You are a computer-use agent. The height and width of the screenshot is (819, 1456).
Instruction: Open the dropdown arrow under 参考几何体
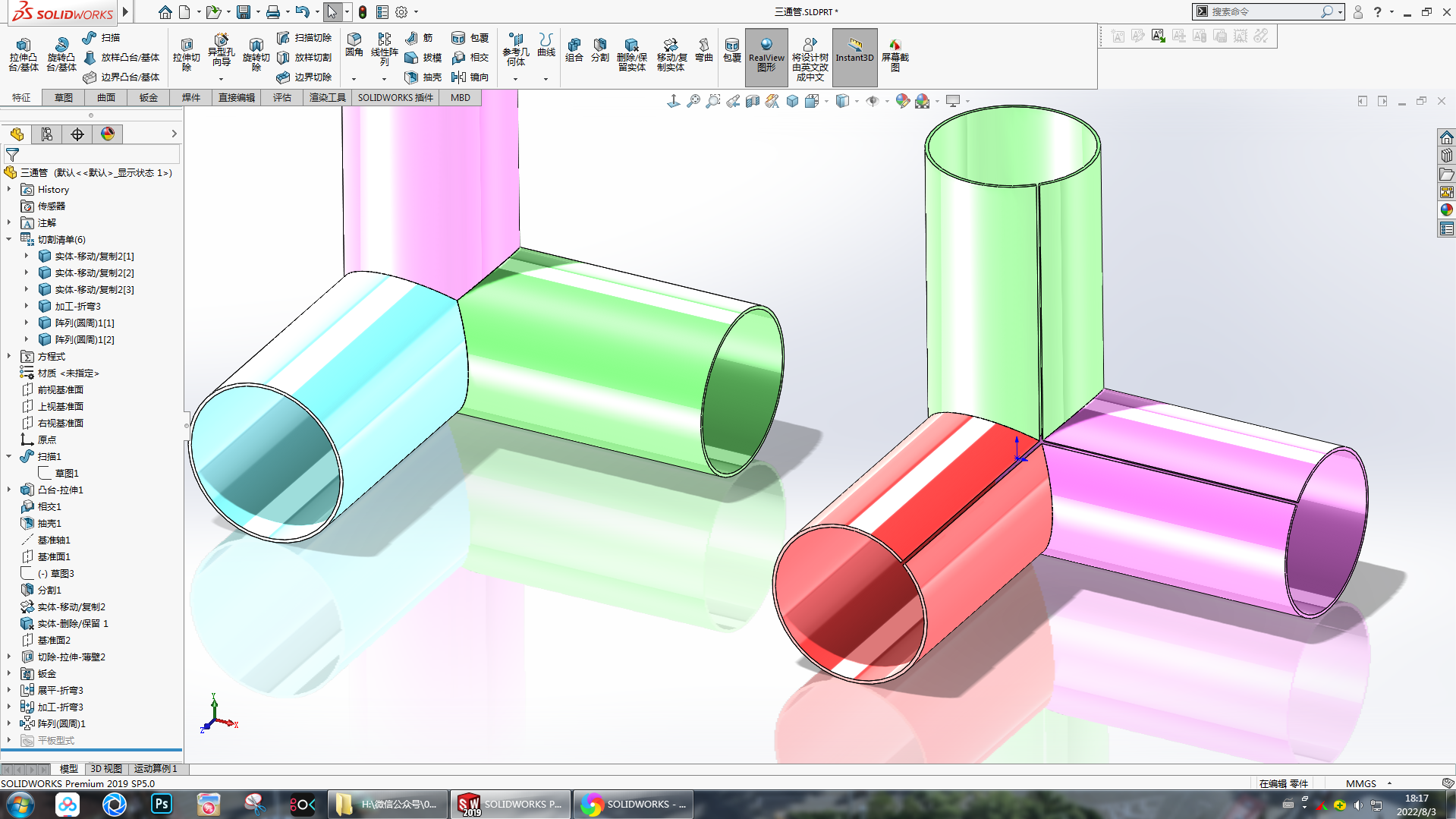[x=515, y=79]
